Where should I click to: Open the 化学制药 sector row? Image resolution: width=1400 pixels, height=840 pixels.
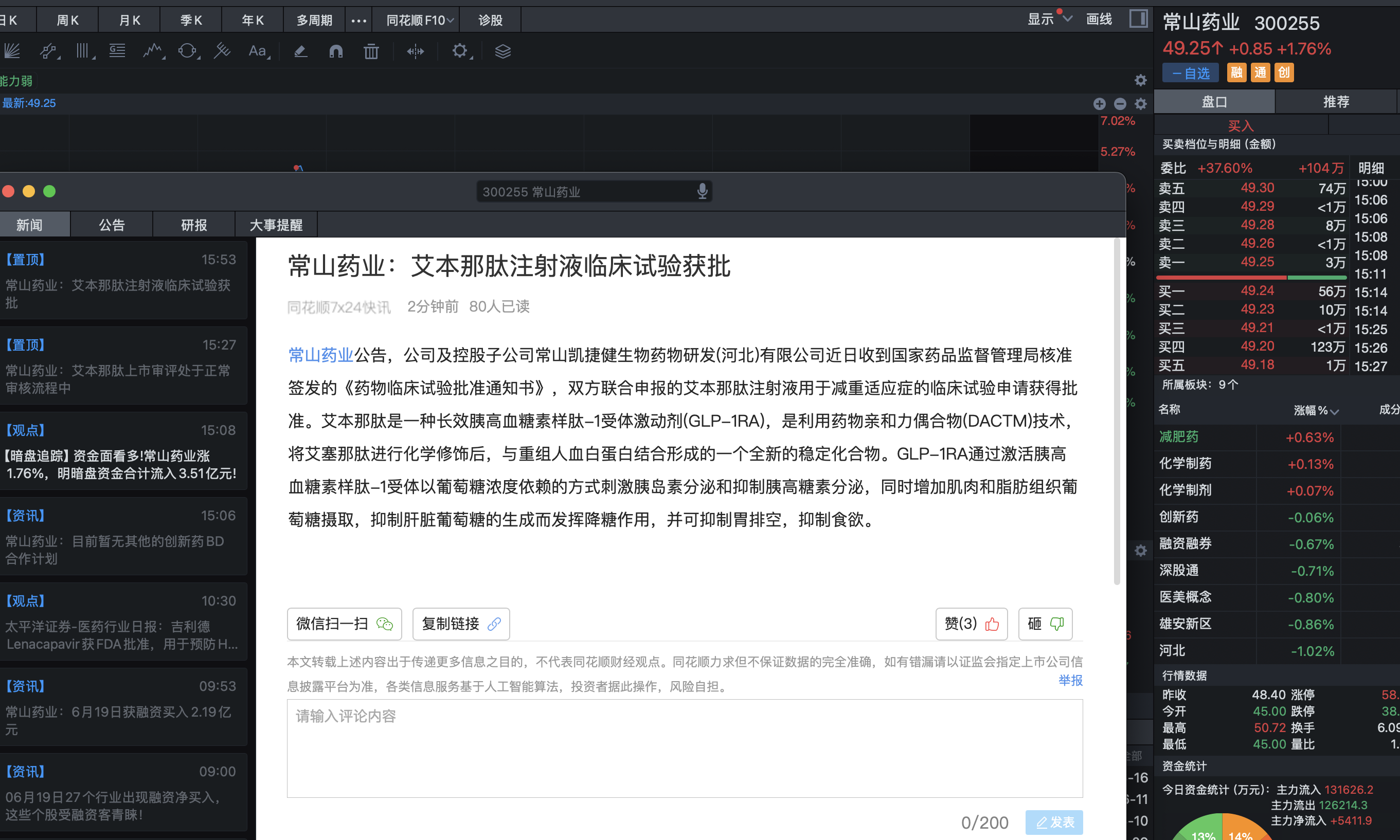[1277, 464]
